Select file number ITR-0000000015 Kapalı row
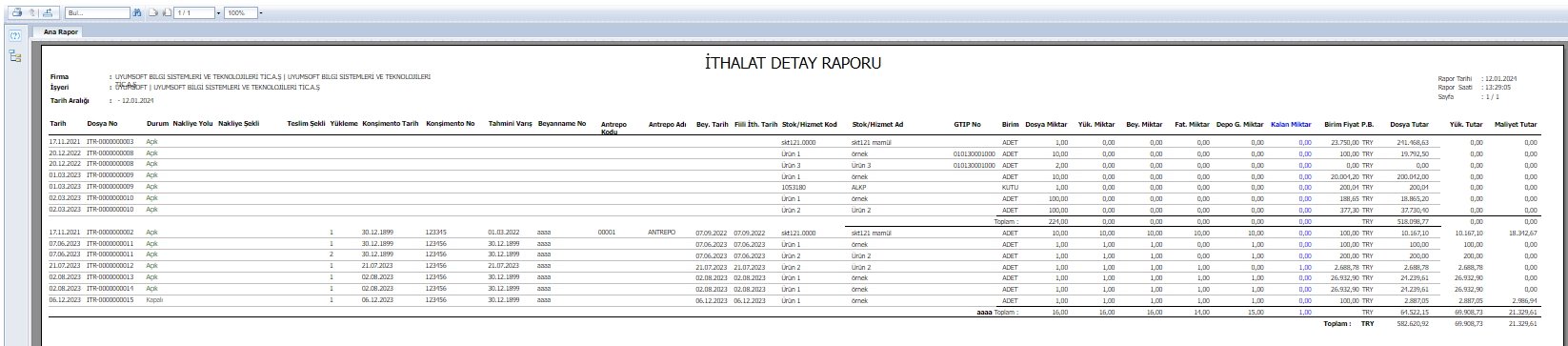Image resolution: width=1568 pixels, height=346 pixels. point(111,299)
